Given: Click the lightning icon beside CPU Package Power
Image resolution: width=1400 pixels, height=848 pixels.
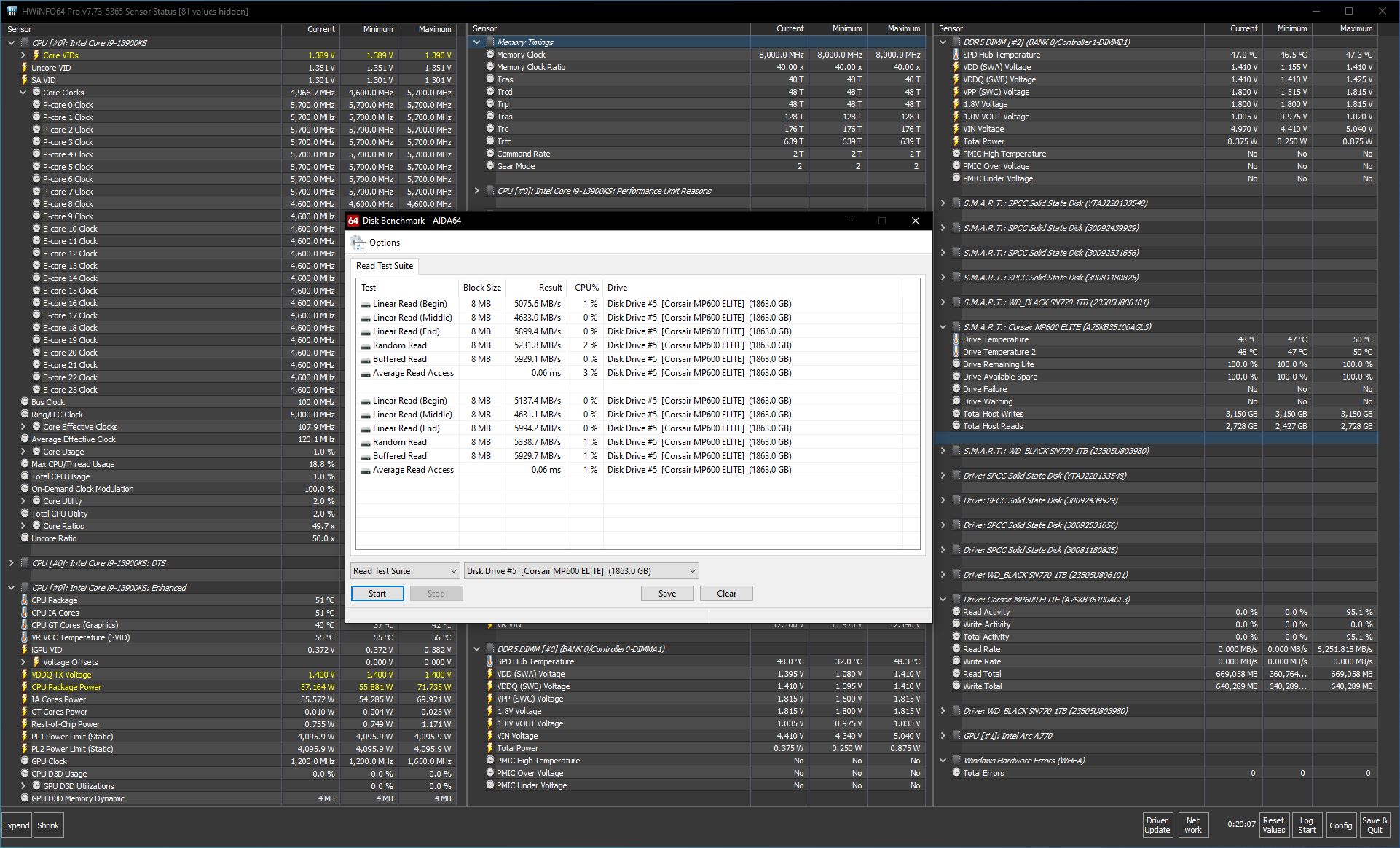Looking at the screenshot, I should (x=25, y=687).
